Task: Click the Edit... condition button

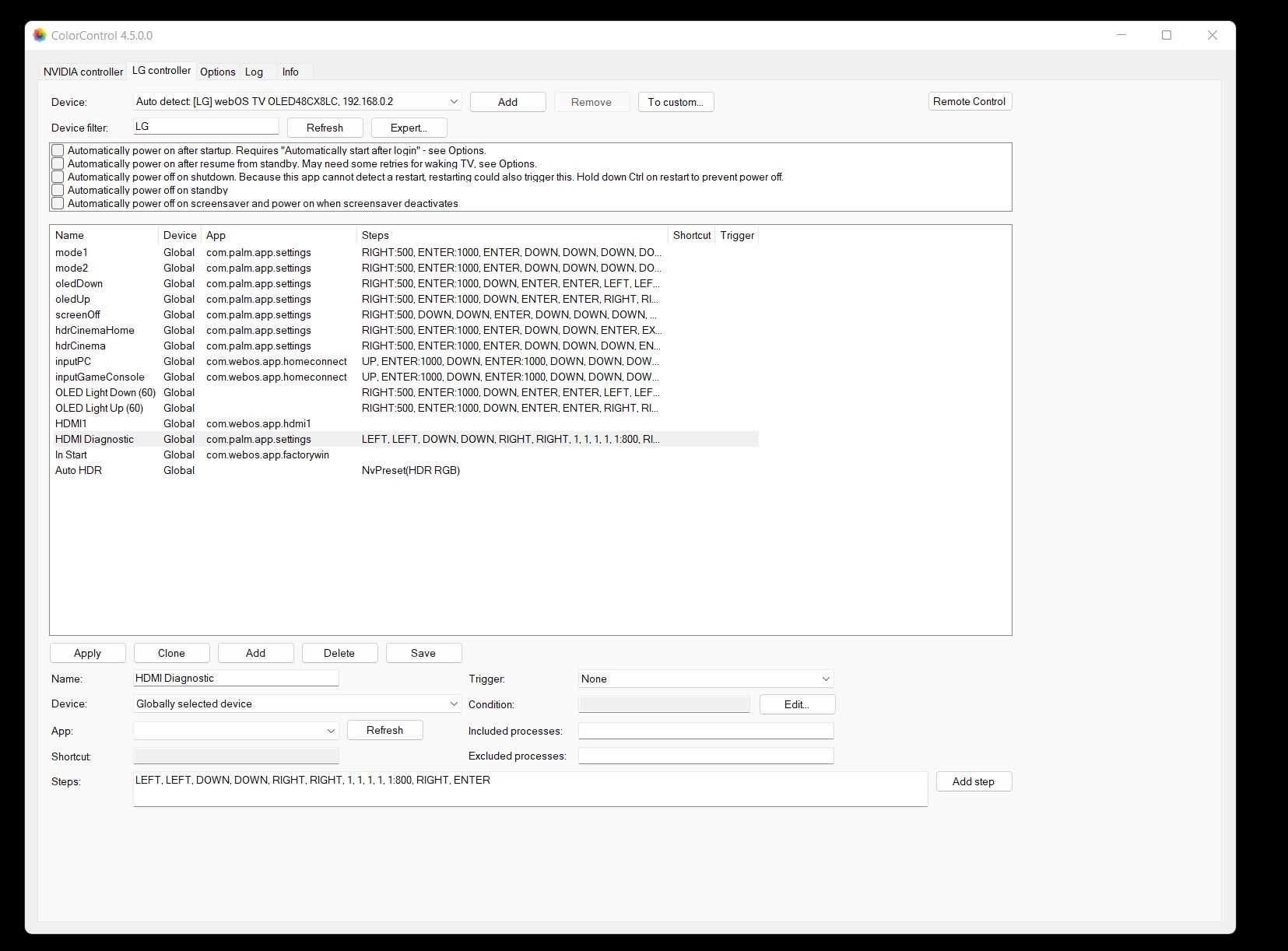Action: [797, 704]
